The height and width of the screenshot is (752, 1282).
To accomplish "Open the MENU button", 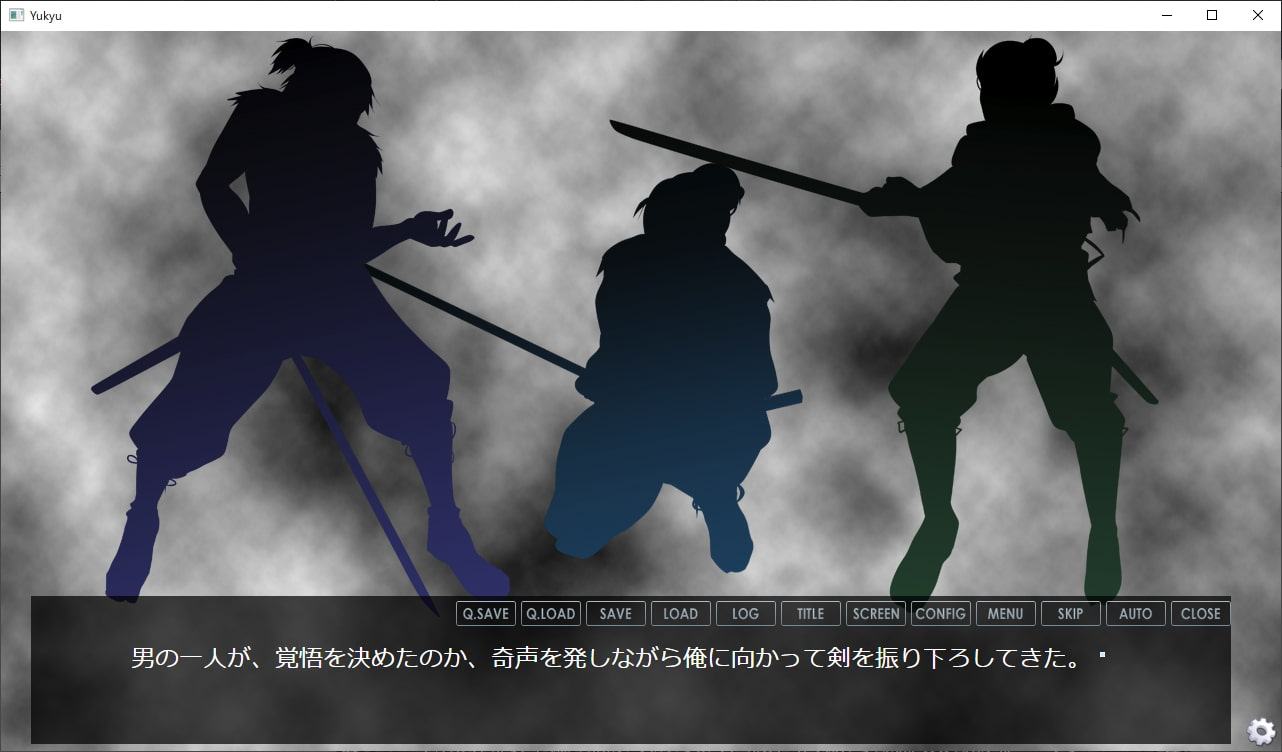I will pos(1005,614).
